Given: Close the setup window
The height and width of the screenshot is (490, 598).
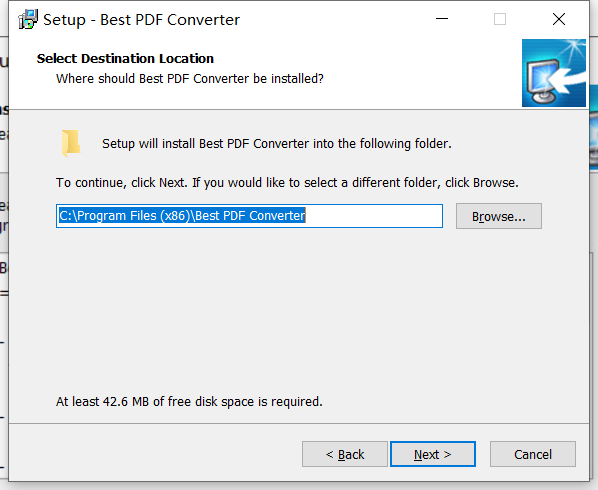Looking at the screenshot, I should coord(559,19).
